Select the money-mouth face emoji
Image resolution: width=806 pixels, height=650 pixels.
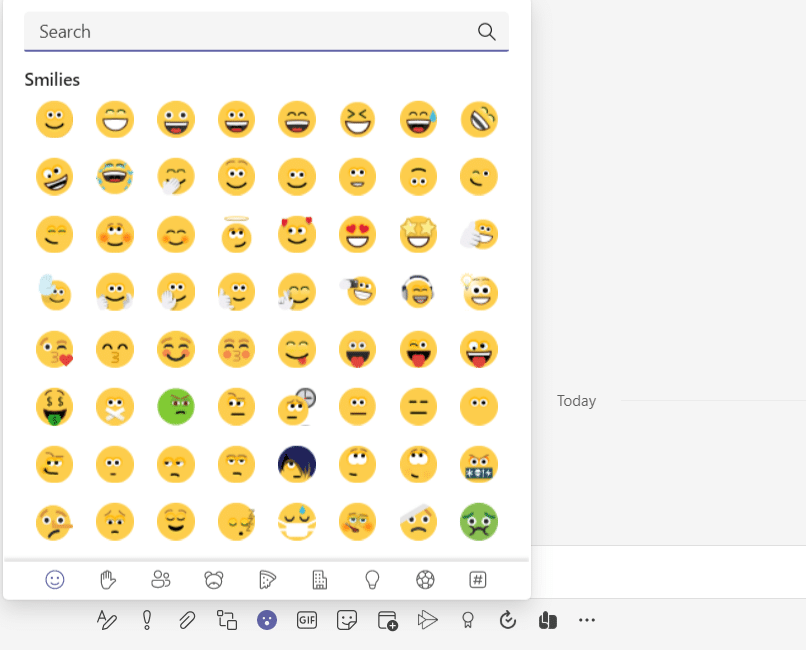pyautogui.click(x=54, y=407)
